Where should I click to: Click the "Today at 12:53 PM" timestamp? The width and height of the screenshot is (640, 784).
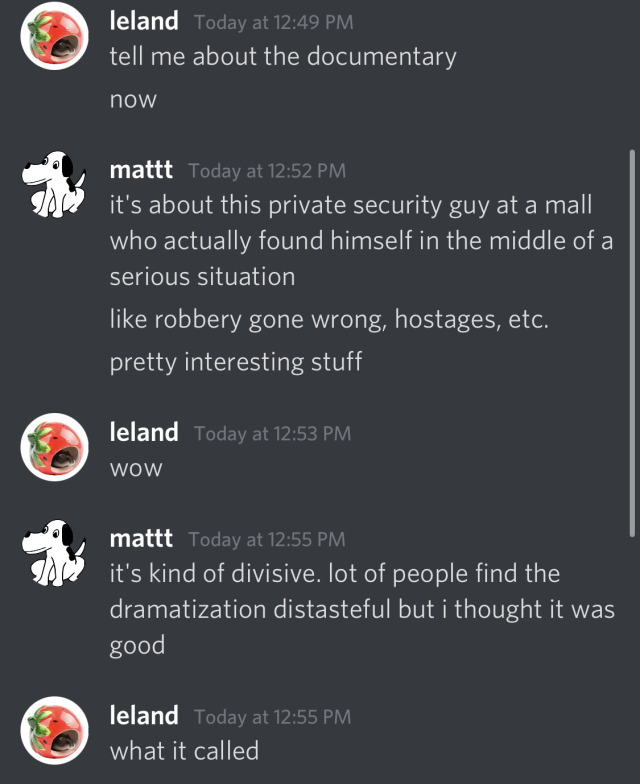pos(272,434)
